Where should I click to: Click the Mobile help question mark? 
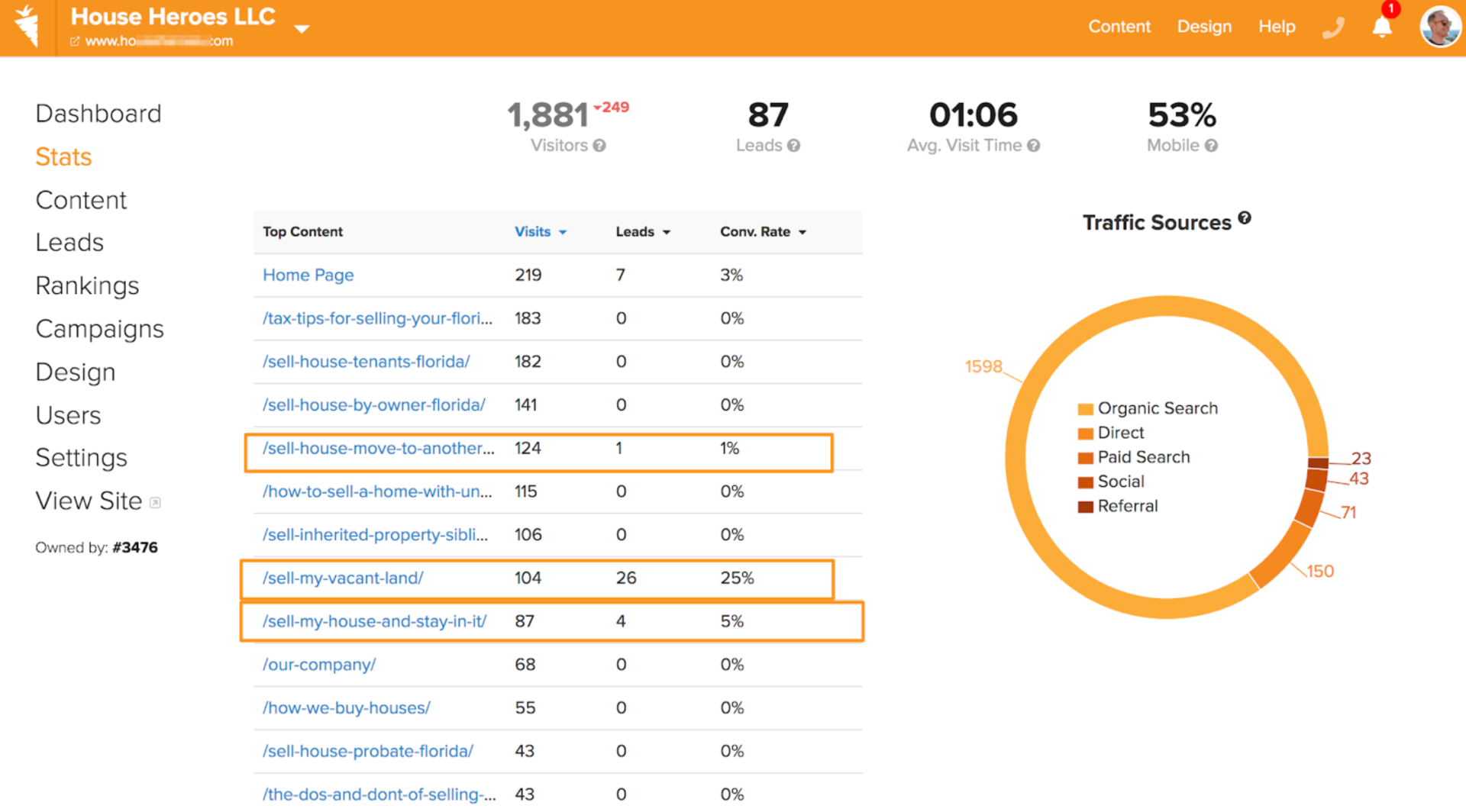coord(1212,146)
